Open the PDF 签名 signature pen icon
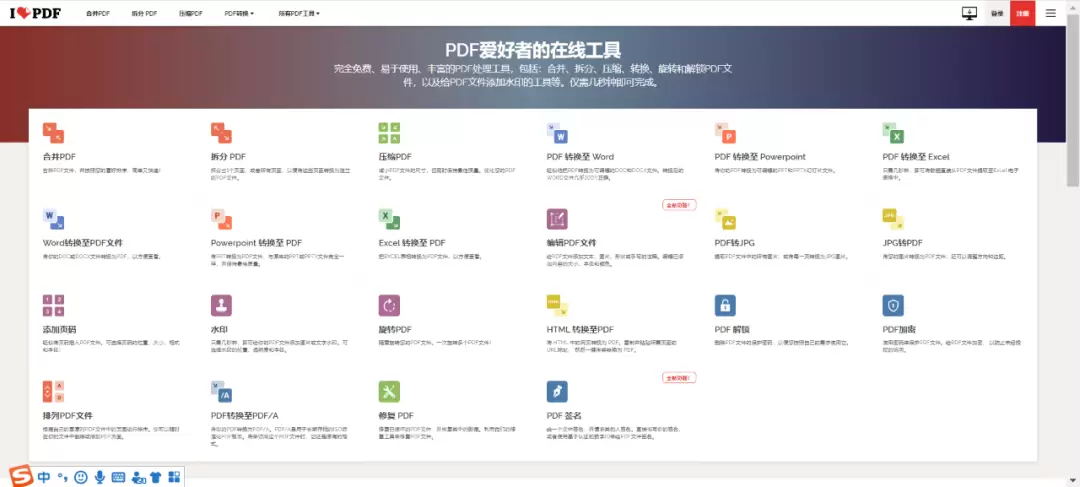1080x487 pixels. pos(557,391)
